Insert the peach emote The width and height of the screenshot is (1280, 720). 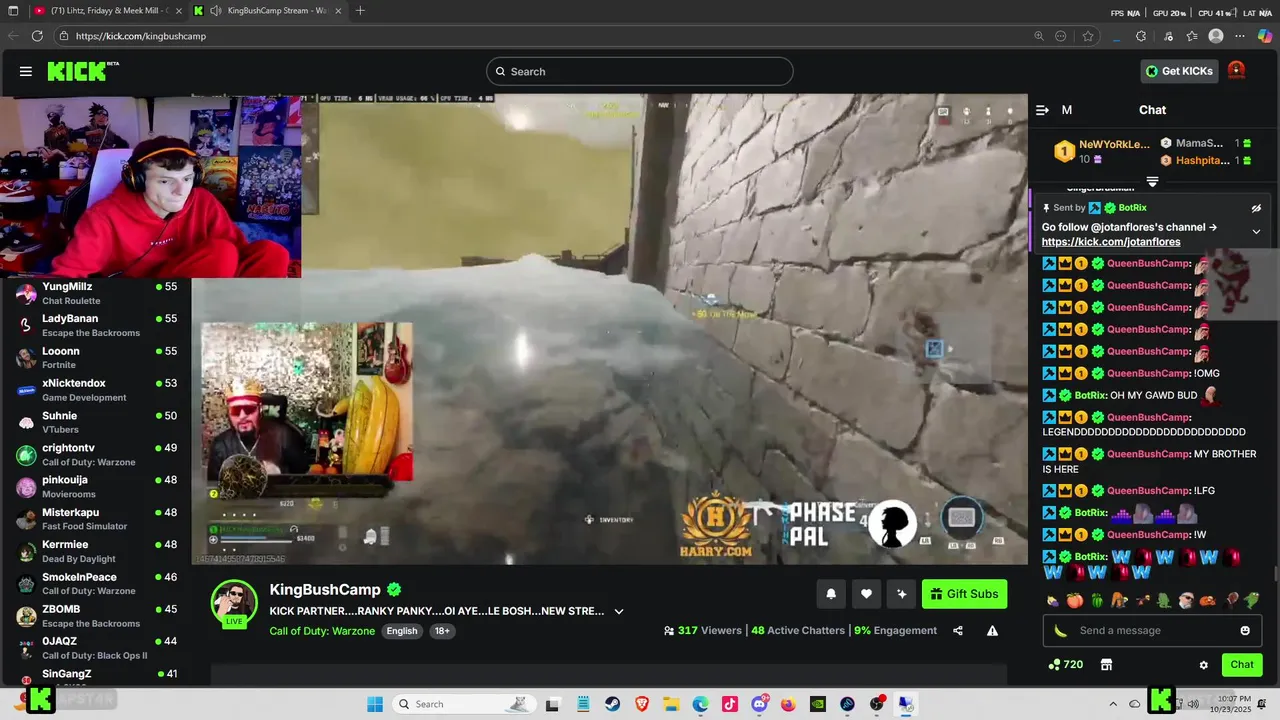click(1075, 601)
